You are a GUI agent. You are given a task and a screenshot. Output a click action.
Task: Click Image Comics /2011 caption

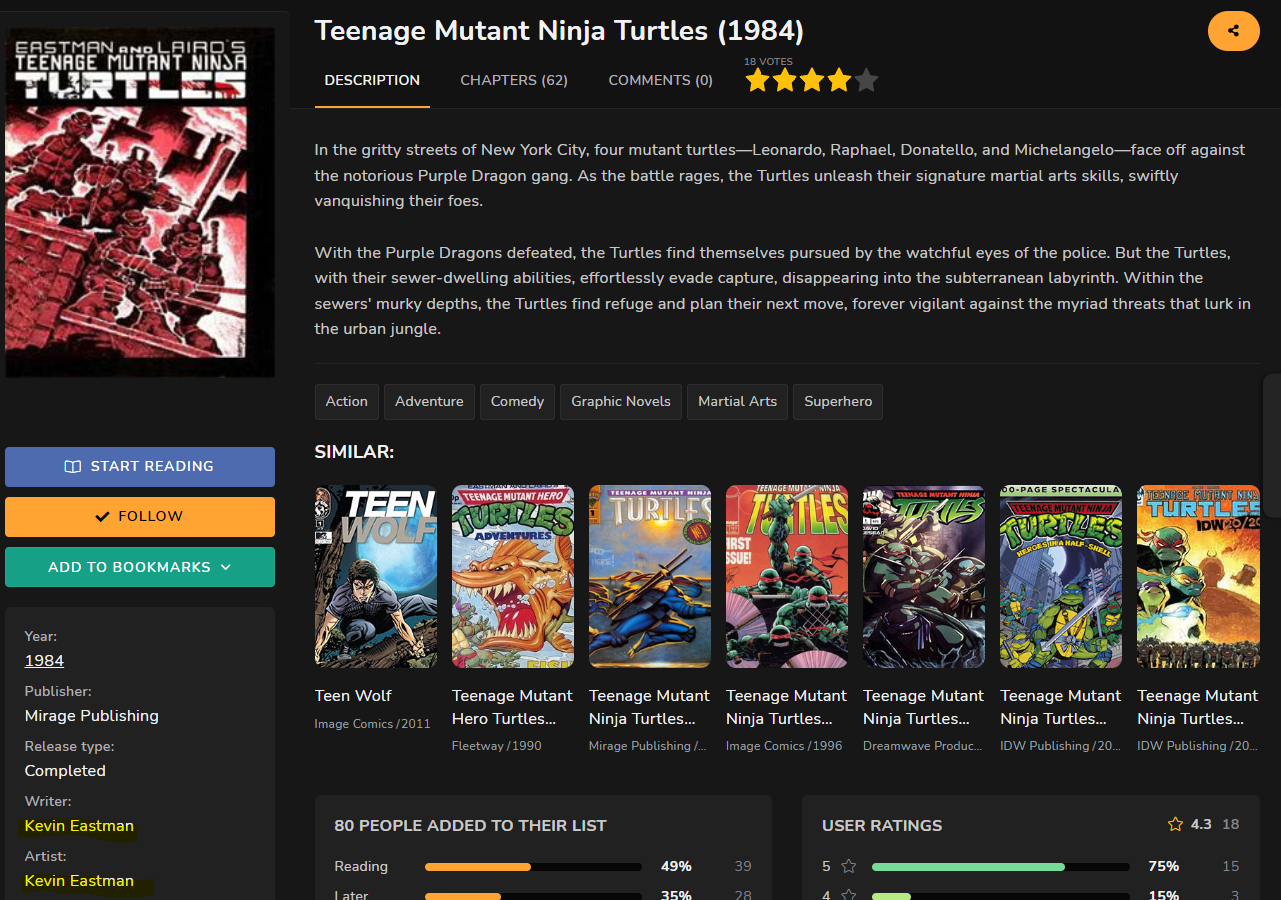(372, 723)
